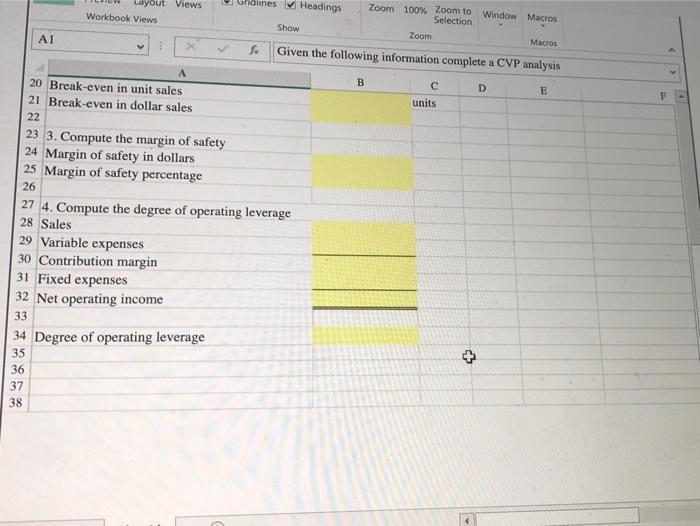Open the Window dropdown
700x526 pixels.
(x=500, y=17)
